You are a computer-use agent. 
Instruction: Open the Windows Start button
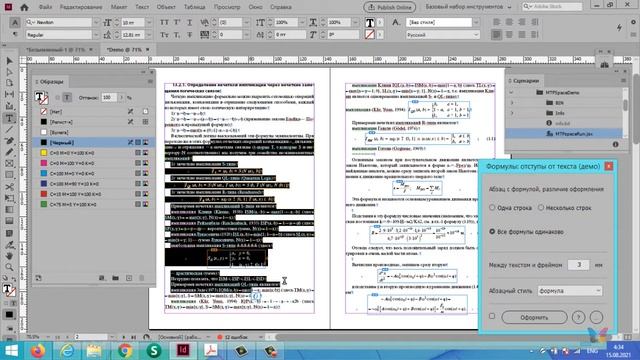coord(11,351)
